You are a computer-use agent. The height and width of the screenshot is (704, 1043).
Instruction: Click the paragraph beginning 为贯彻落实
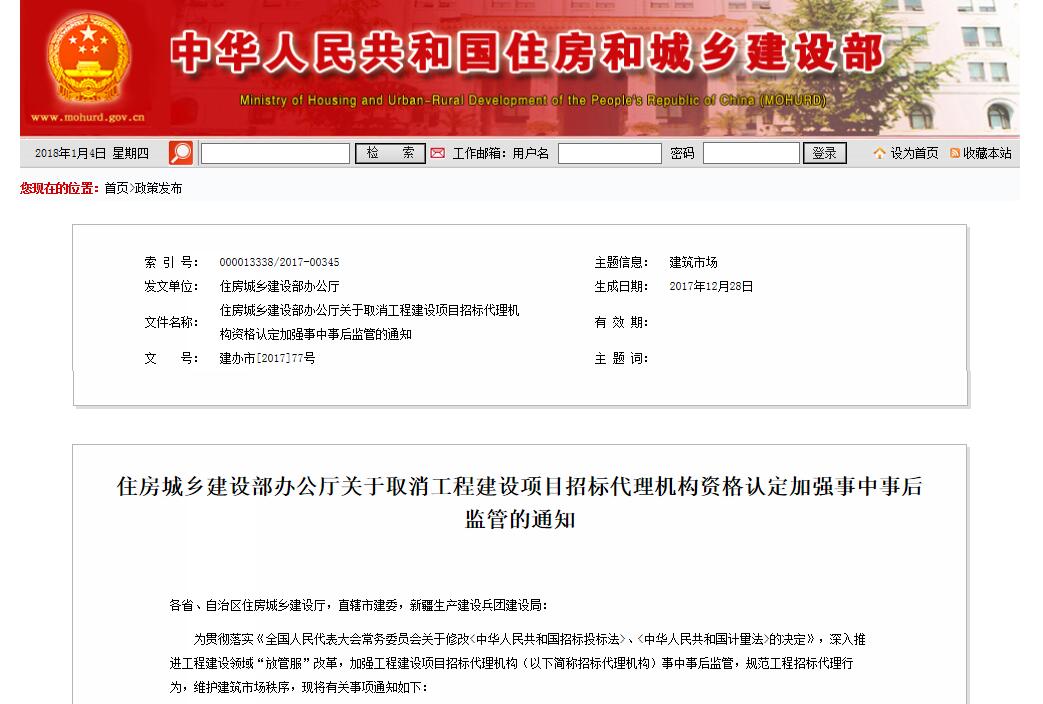click(518, 663)
